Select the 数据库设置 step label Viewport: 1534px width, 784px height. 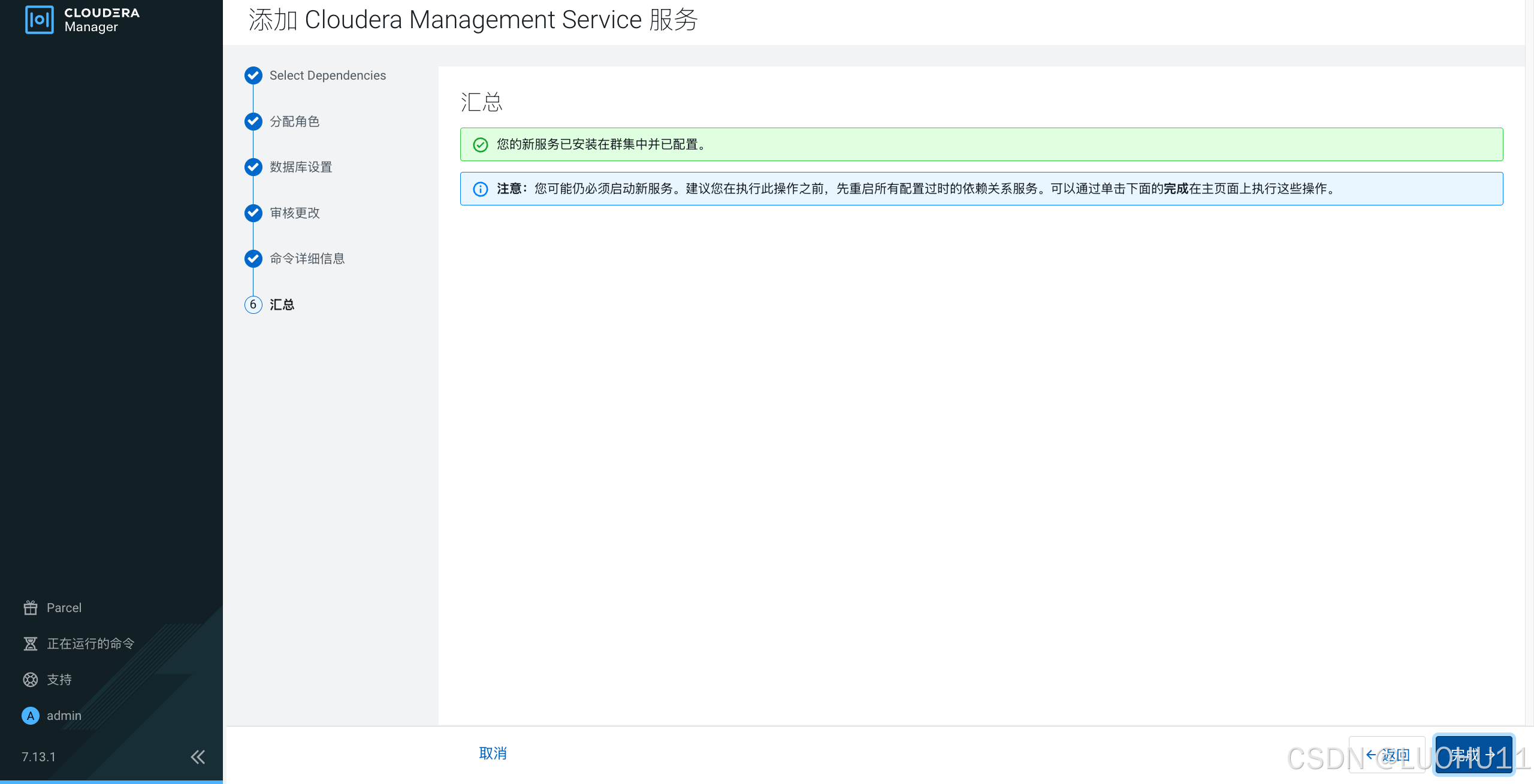pyautogui.click(x=301, y=167)
